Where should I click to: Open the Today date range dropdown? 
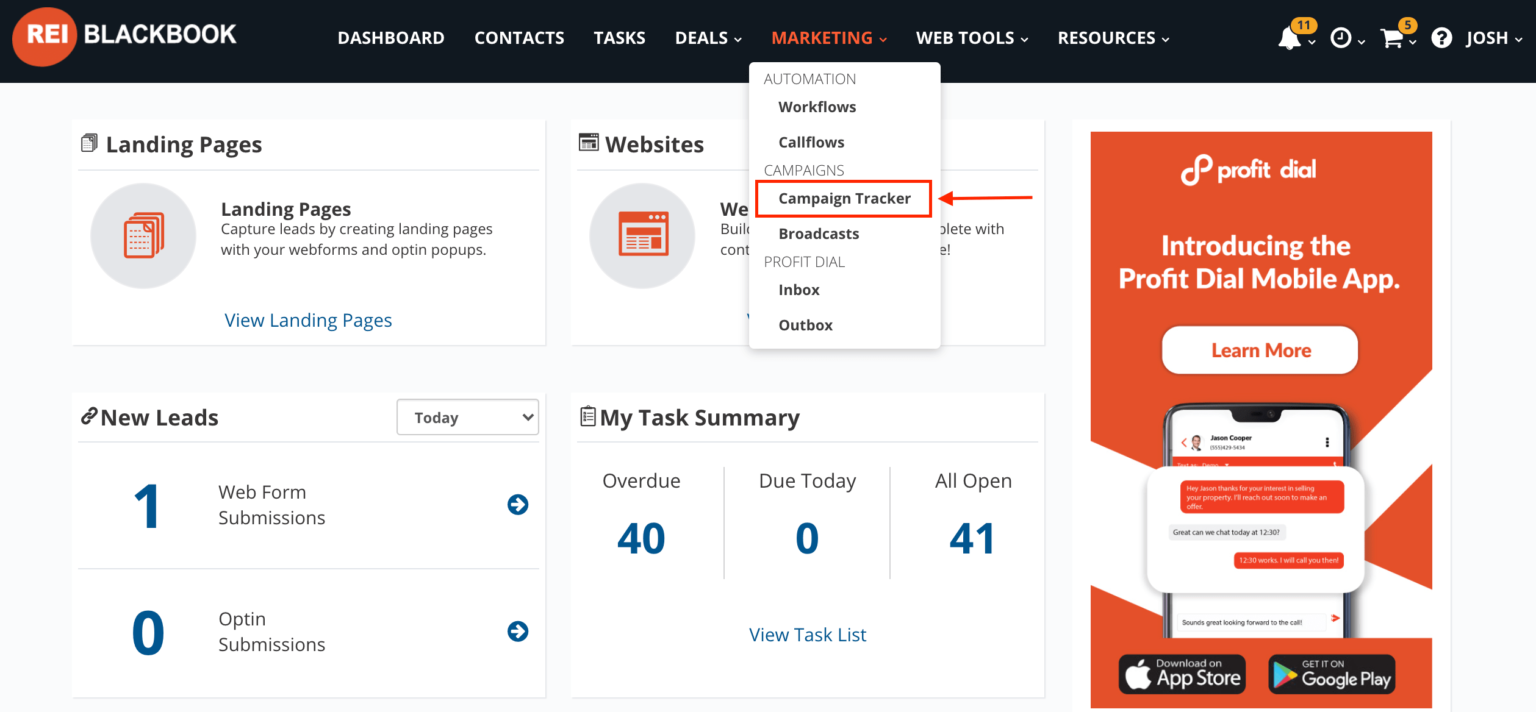(467, 417)
